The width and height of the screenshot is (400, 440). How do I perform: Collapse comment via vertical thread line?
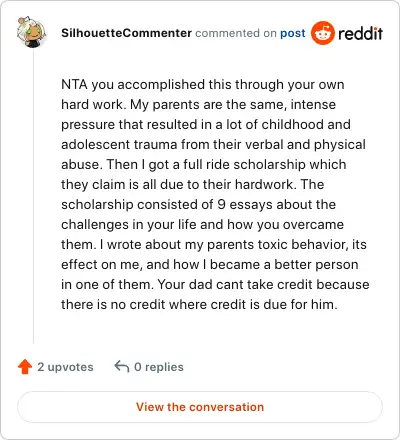pos(33,197)
